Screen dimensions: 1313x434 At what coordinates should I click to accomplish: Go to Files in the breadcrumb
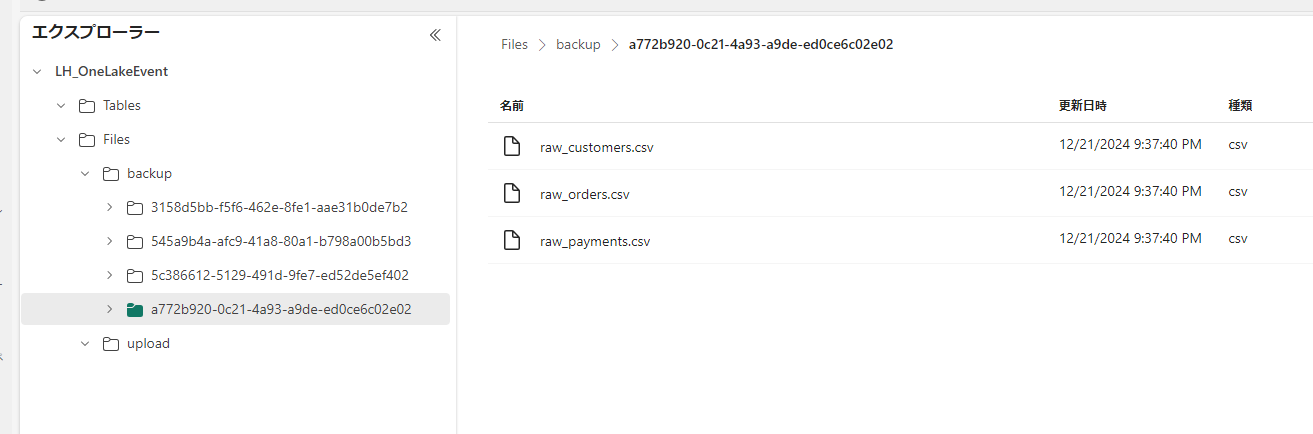coord(514,45)
